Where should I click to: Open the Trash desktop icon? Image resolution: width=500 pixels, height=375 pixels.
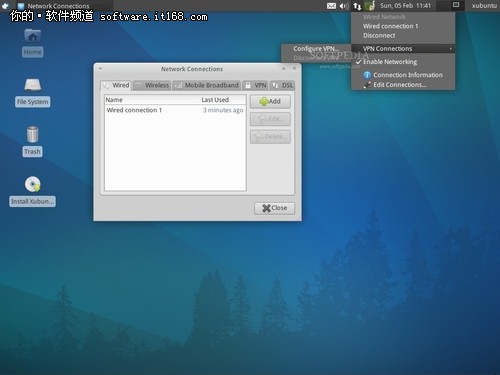[x=32, y=134]
